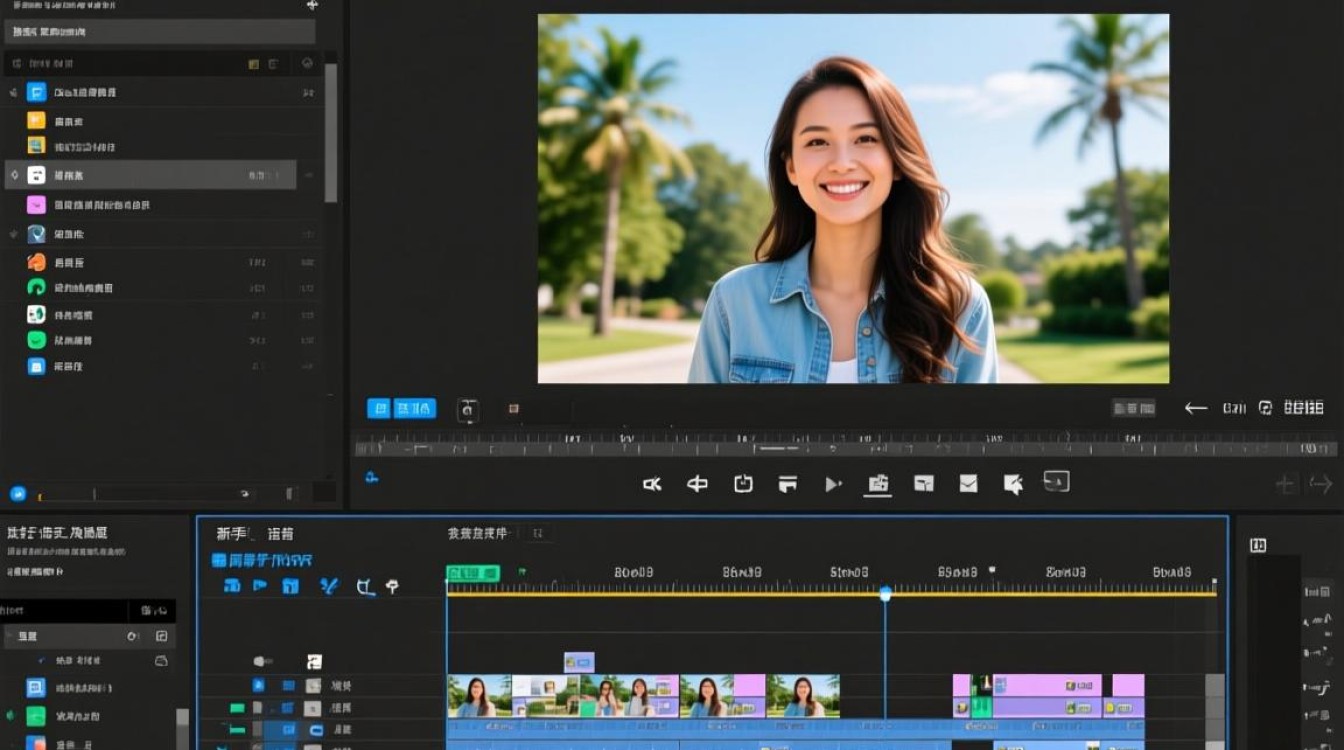Click the play arrow below the preview
Viewport: 1344px width, 750px height.
coord(832,484)
